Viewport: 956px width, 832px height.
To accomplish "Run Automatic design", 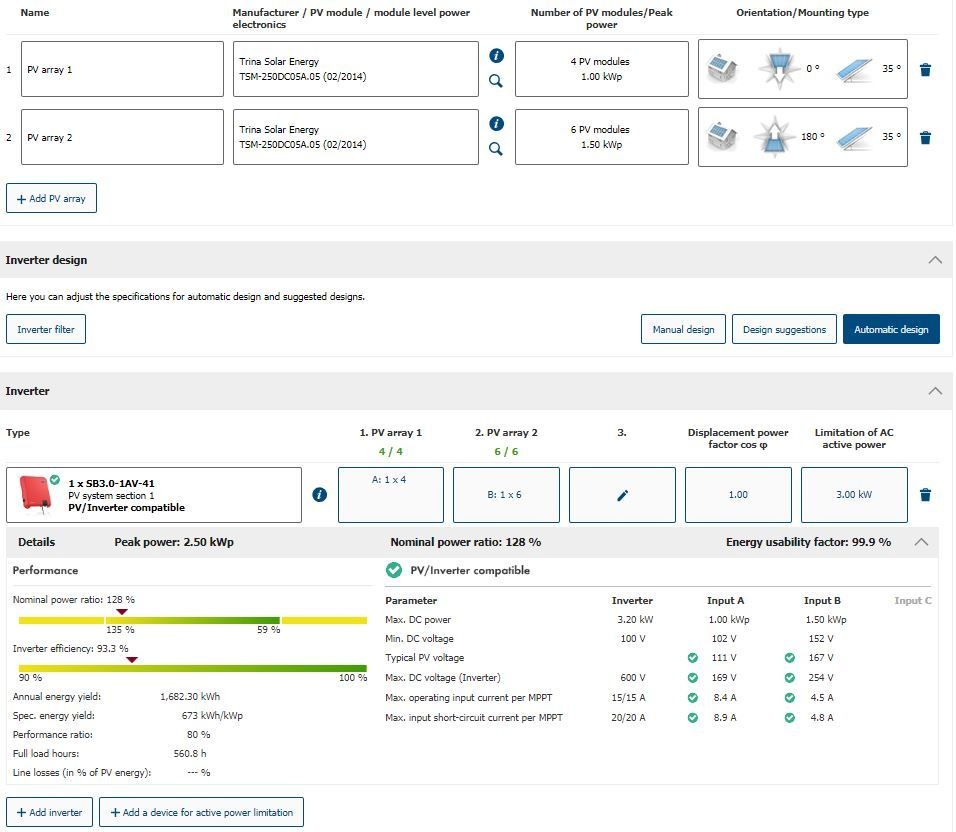I will point(890,330).
